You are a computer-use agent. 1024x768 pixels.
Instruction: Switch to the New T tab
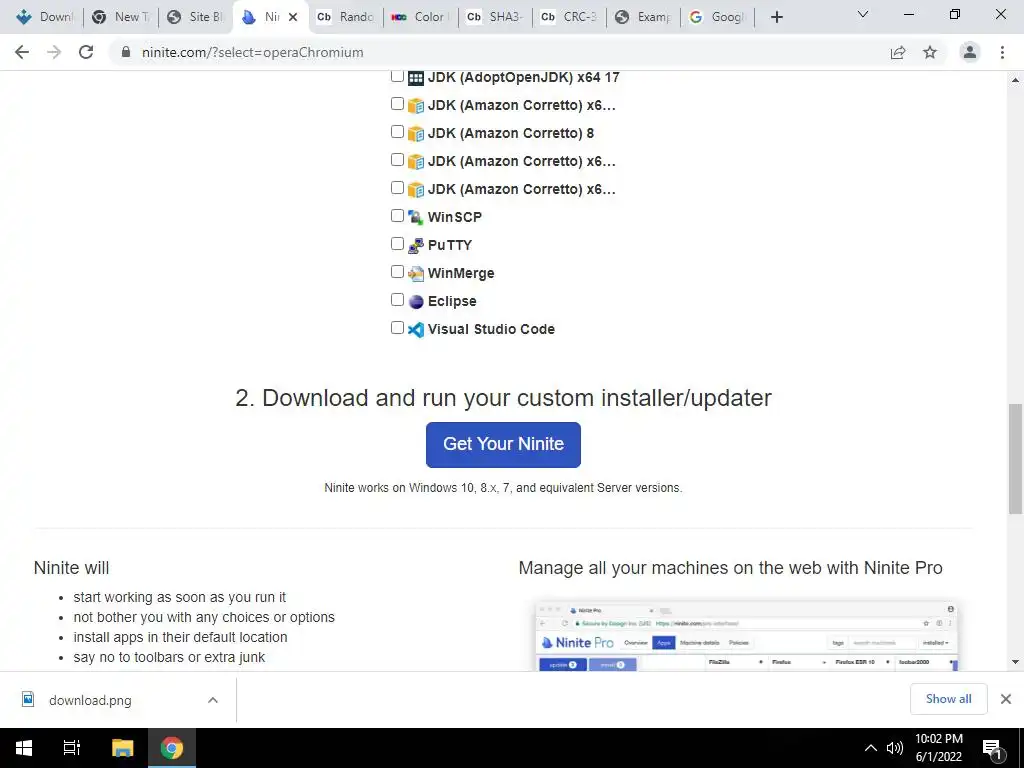pos(121,17)
